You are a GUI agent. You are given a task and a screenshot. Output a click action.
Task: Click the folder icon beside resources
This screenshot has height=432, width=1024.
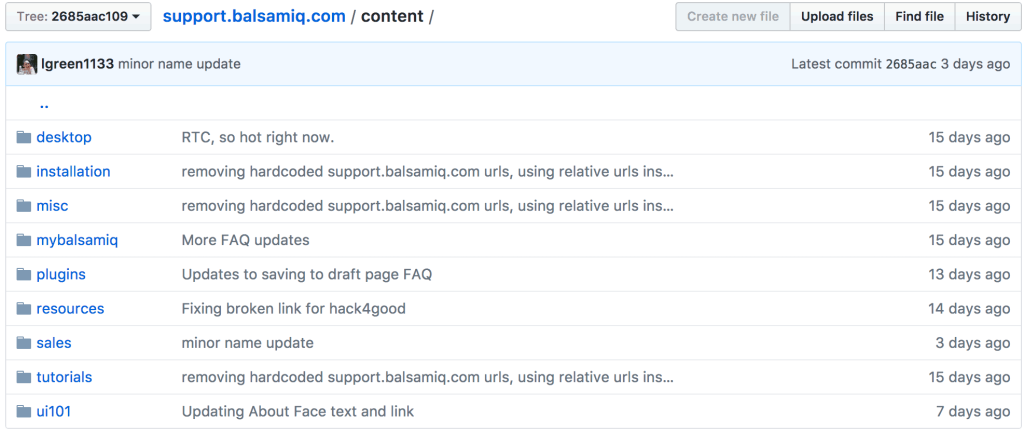(x=24, y=309)
